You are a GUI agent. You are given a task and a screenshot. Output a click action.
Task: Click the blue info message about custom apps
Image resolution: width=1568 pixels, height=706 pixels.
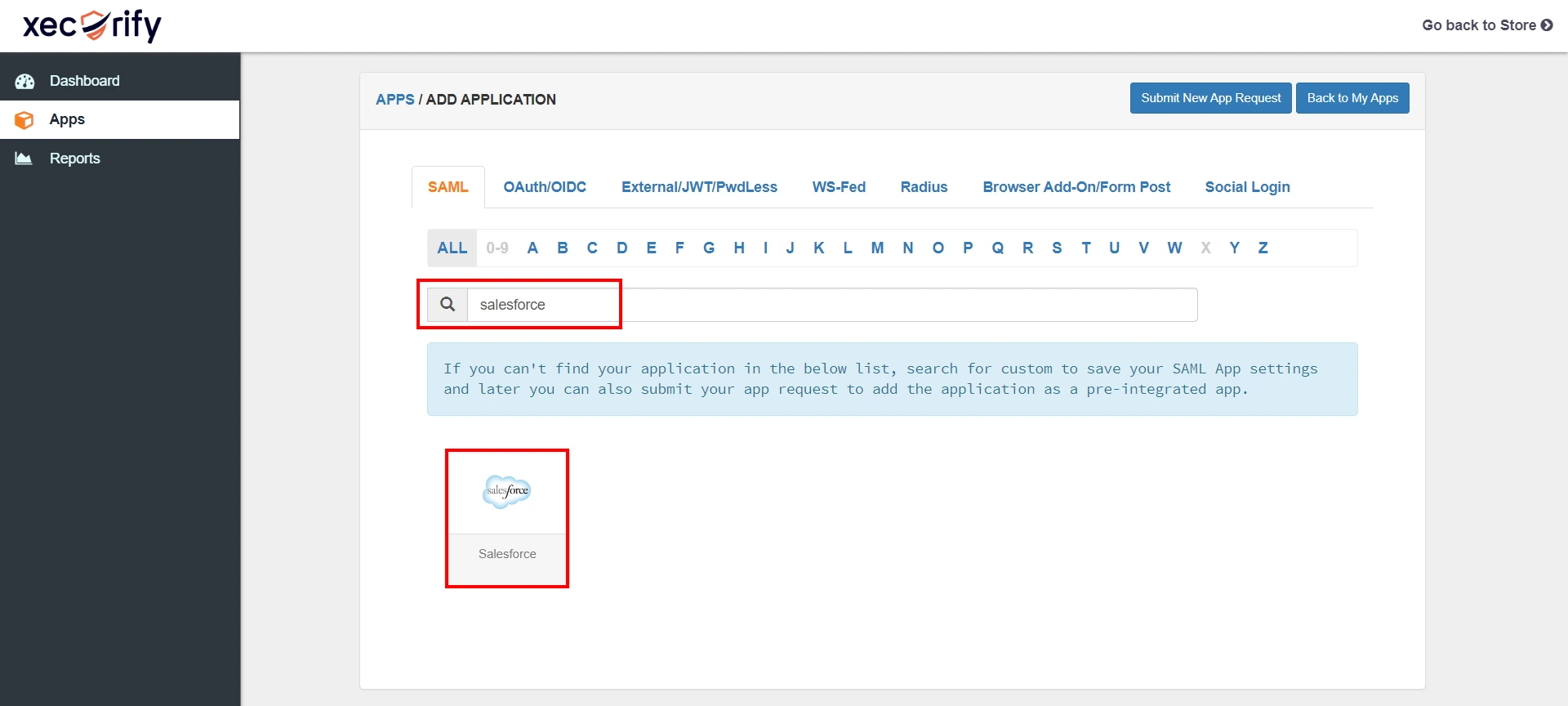tap(892, 379)
